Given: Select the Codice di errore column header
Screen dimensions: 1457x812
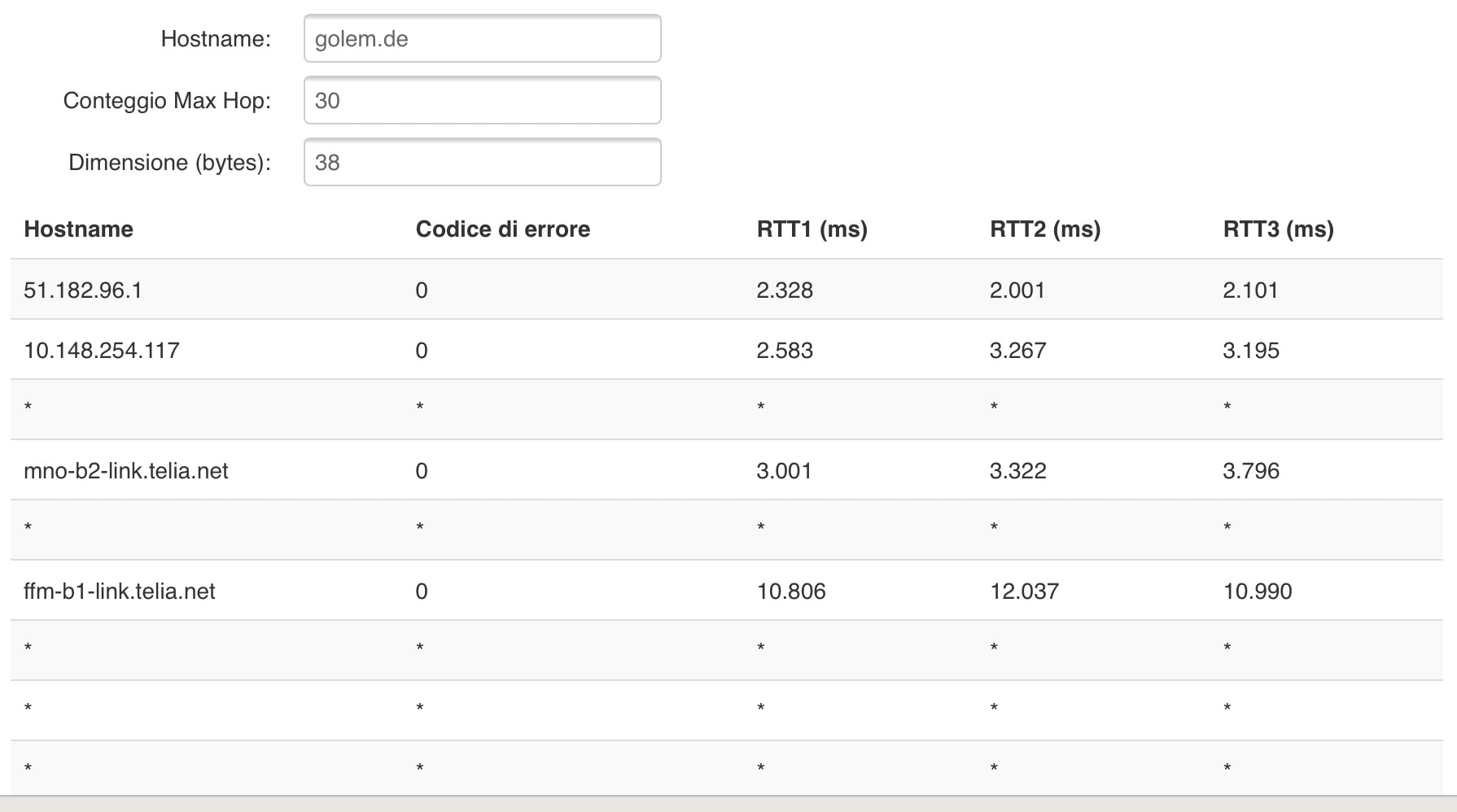Looking at the screenshot, I should pyautogui.click(x=502, y=229).
